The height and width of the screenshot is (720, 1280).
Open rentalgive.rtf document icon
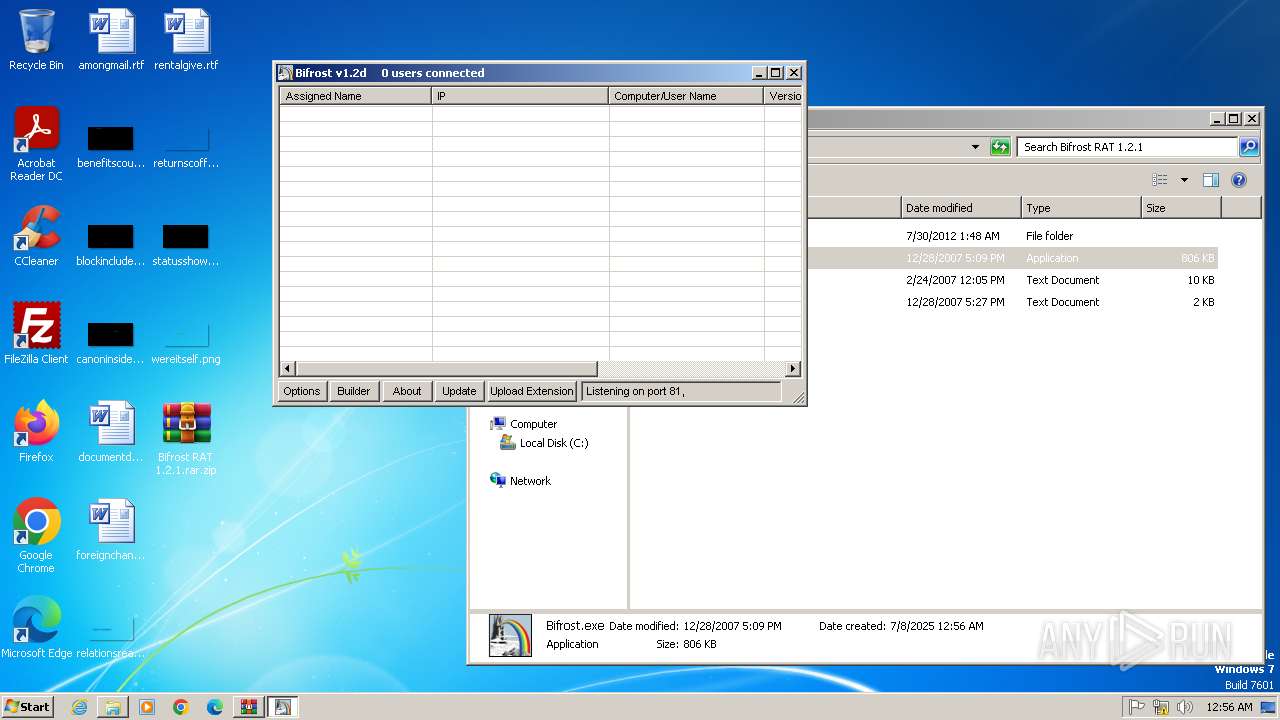[186, 40]
